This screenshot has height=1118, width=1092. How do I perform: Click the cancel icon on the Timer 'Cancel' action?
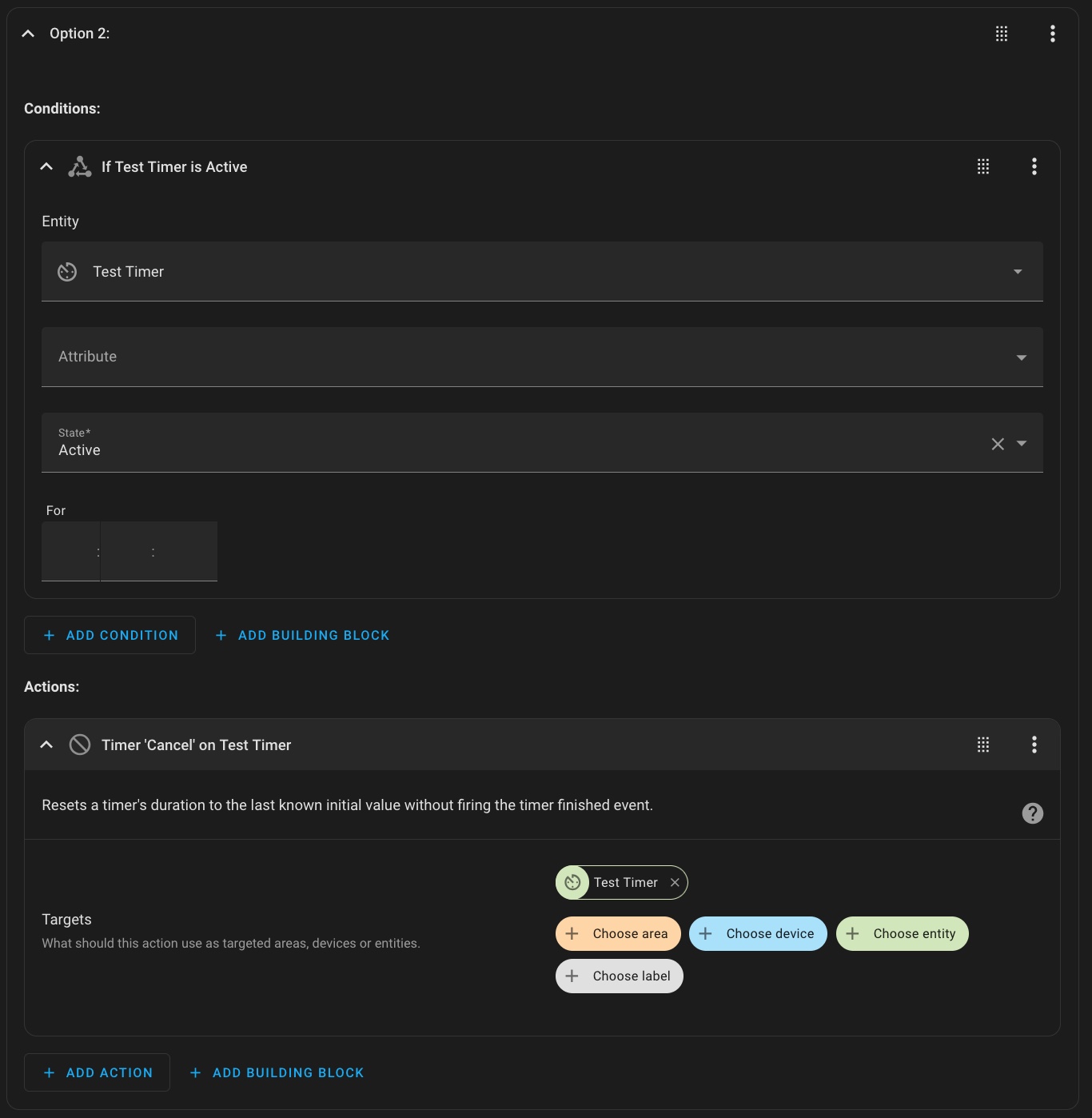pyautogui.click(x=80, y=744)
